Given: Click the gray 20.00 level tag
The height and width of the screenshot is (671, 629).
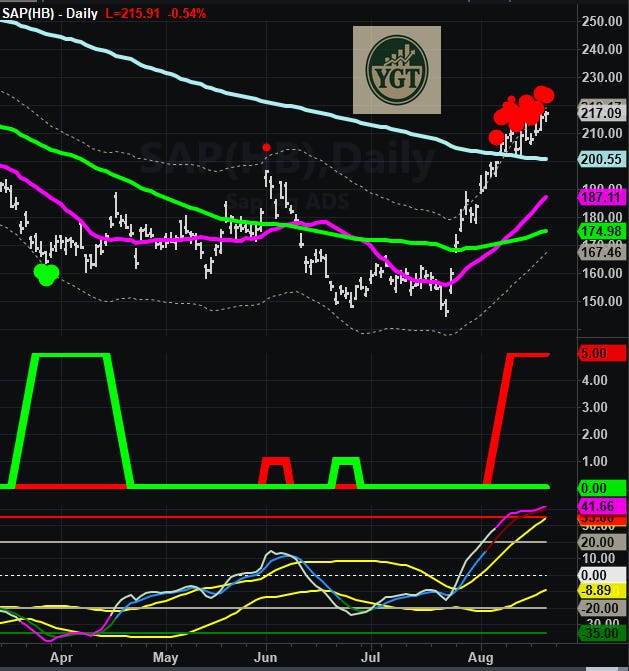Looking at the screenshot, I should point(601,542).
